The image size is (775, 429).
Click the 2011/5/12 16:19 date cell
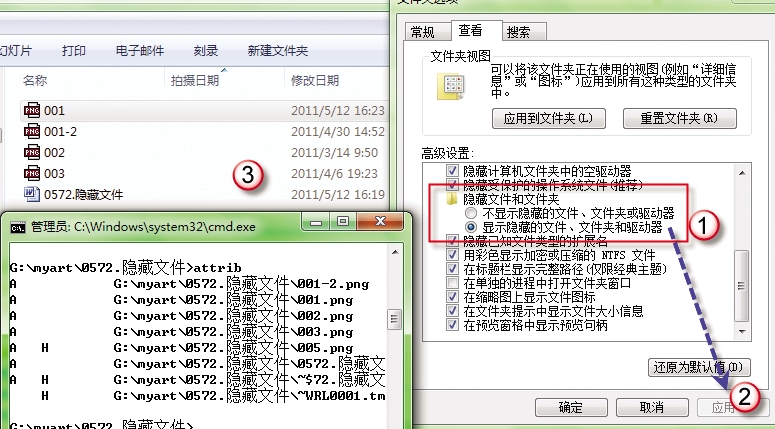click(338, 194)
